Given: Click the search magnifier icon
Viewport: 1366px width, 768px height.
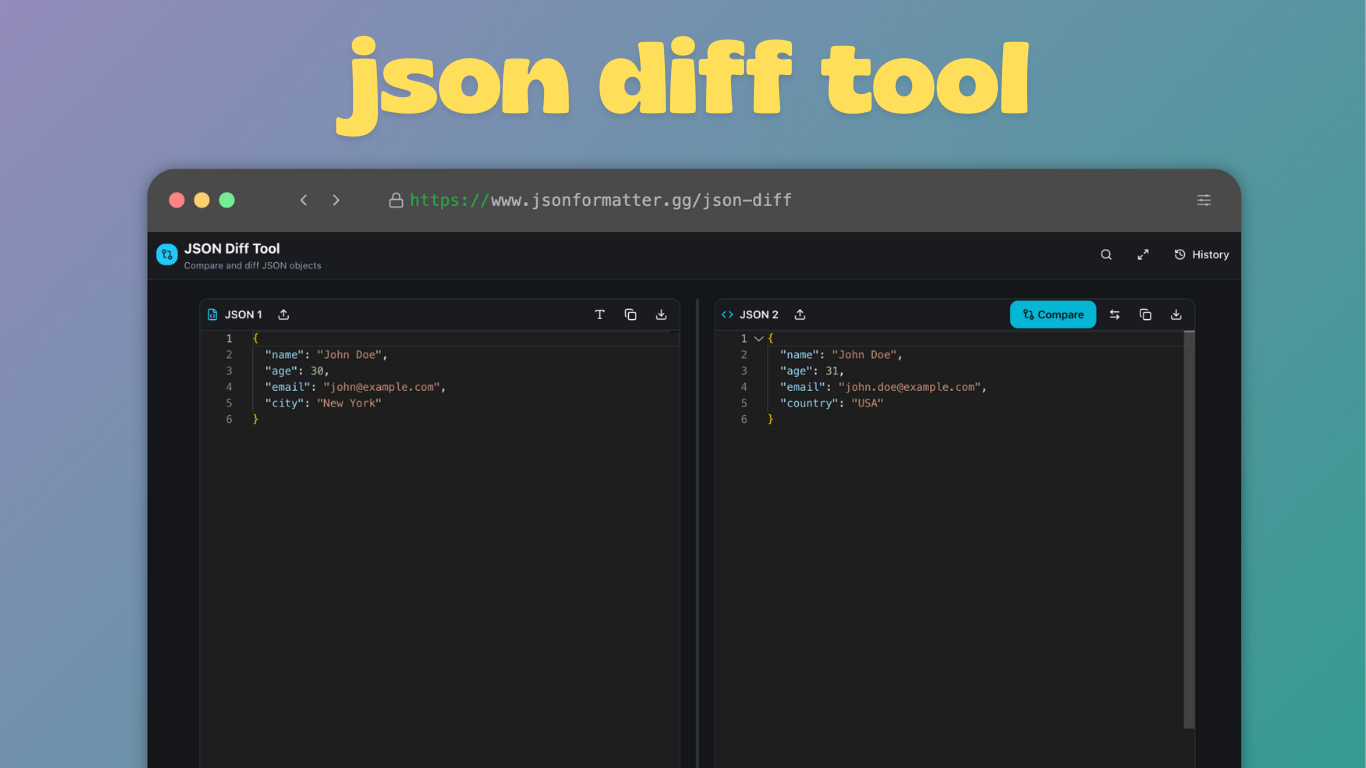Looking at the screenshot, I should click(x=1106, y=255).
